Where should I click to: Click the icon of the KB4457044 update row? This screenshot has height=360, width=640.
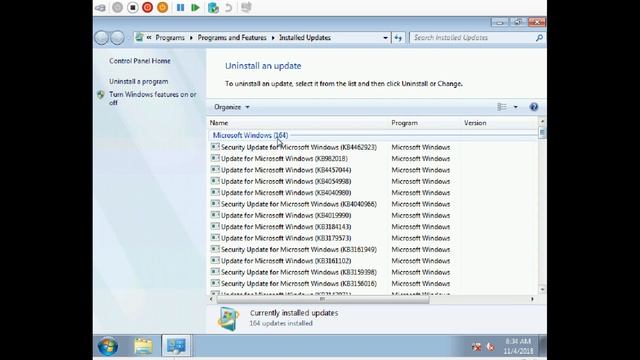(x=215, y=170)
